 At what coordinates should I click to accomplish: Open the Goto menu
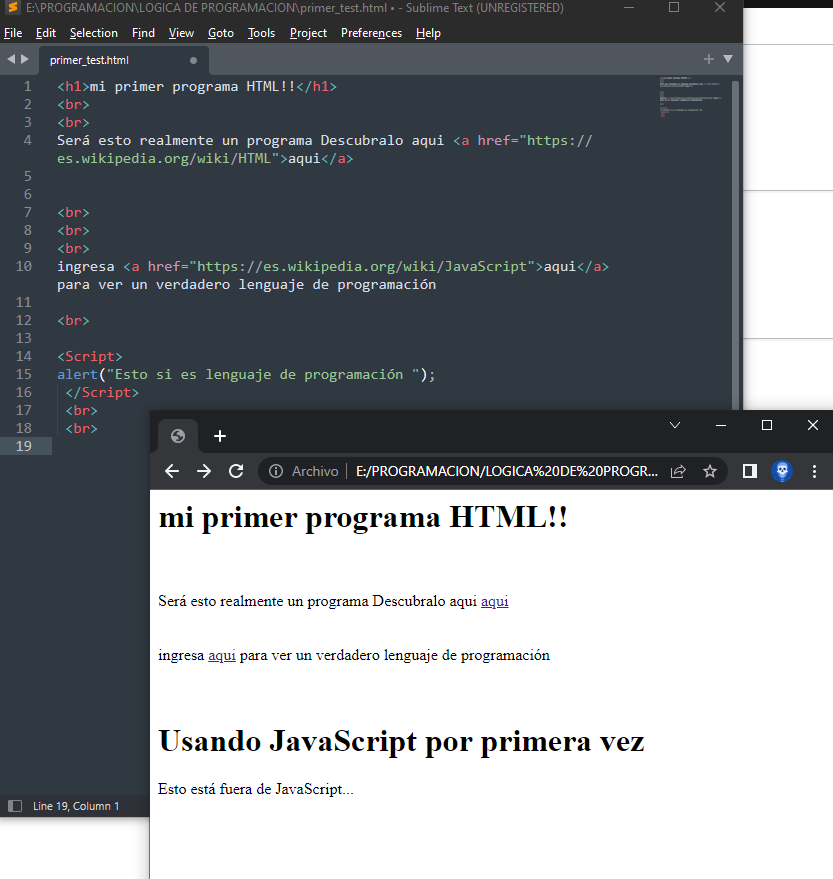pyautogui.click(x=220, y=33)
